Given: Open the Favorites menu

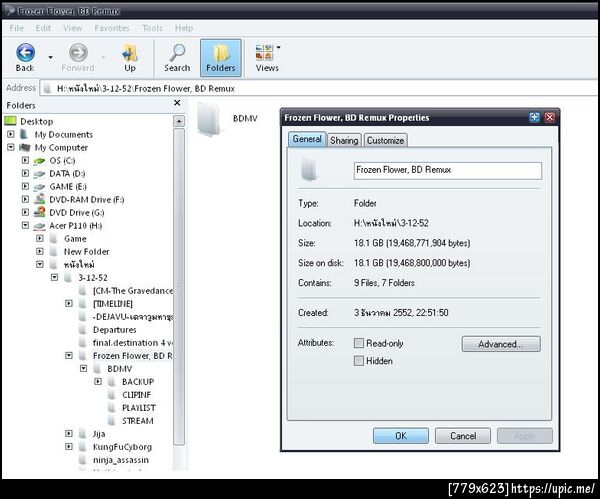Looking at the screenshot, I should pos(112,28).
